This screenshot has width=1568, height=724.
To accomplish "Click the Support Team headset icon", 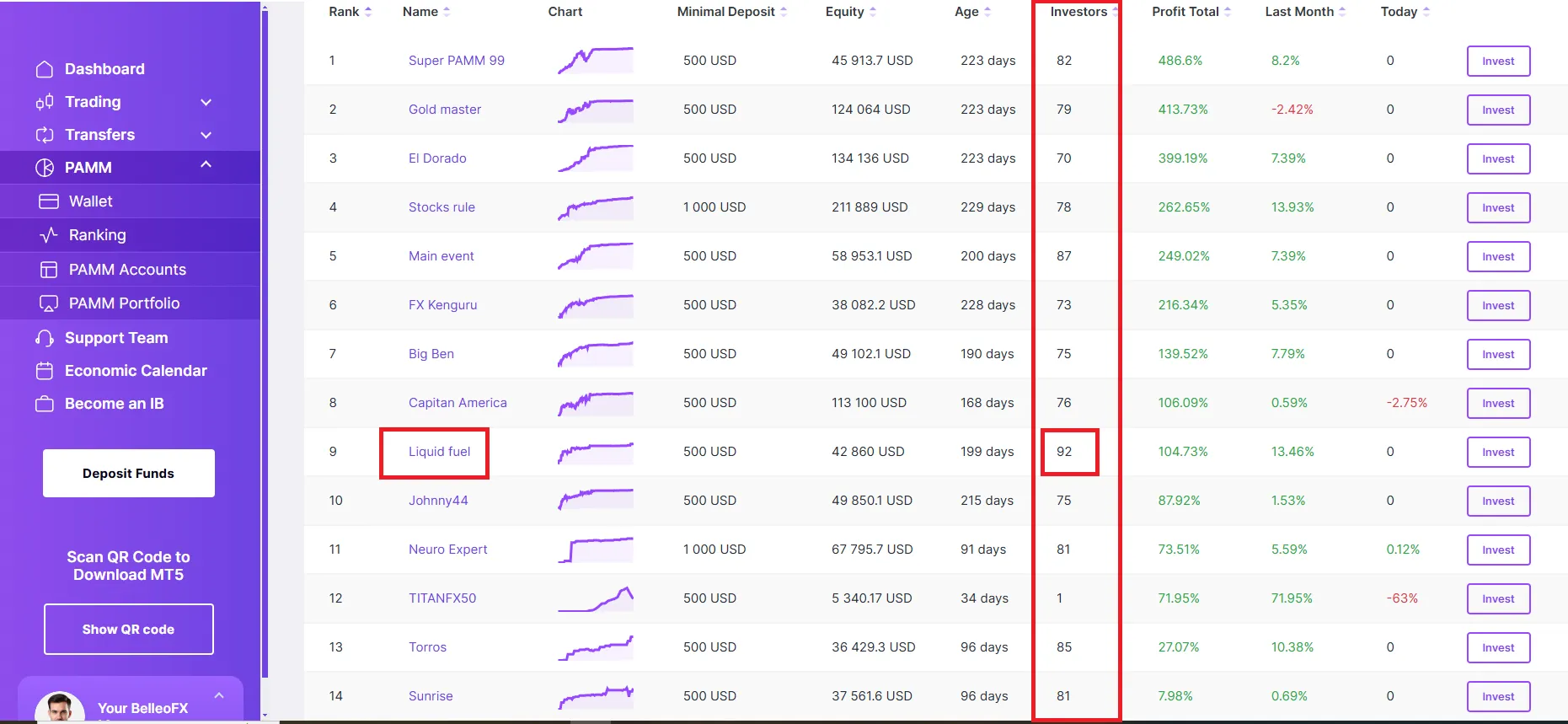I will click(x=45, y=338).
